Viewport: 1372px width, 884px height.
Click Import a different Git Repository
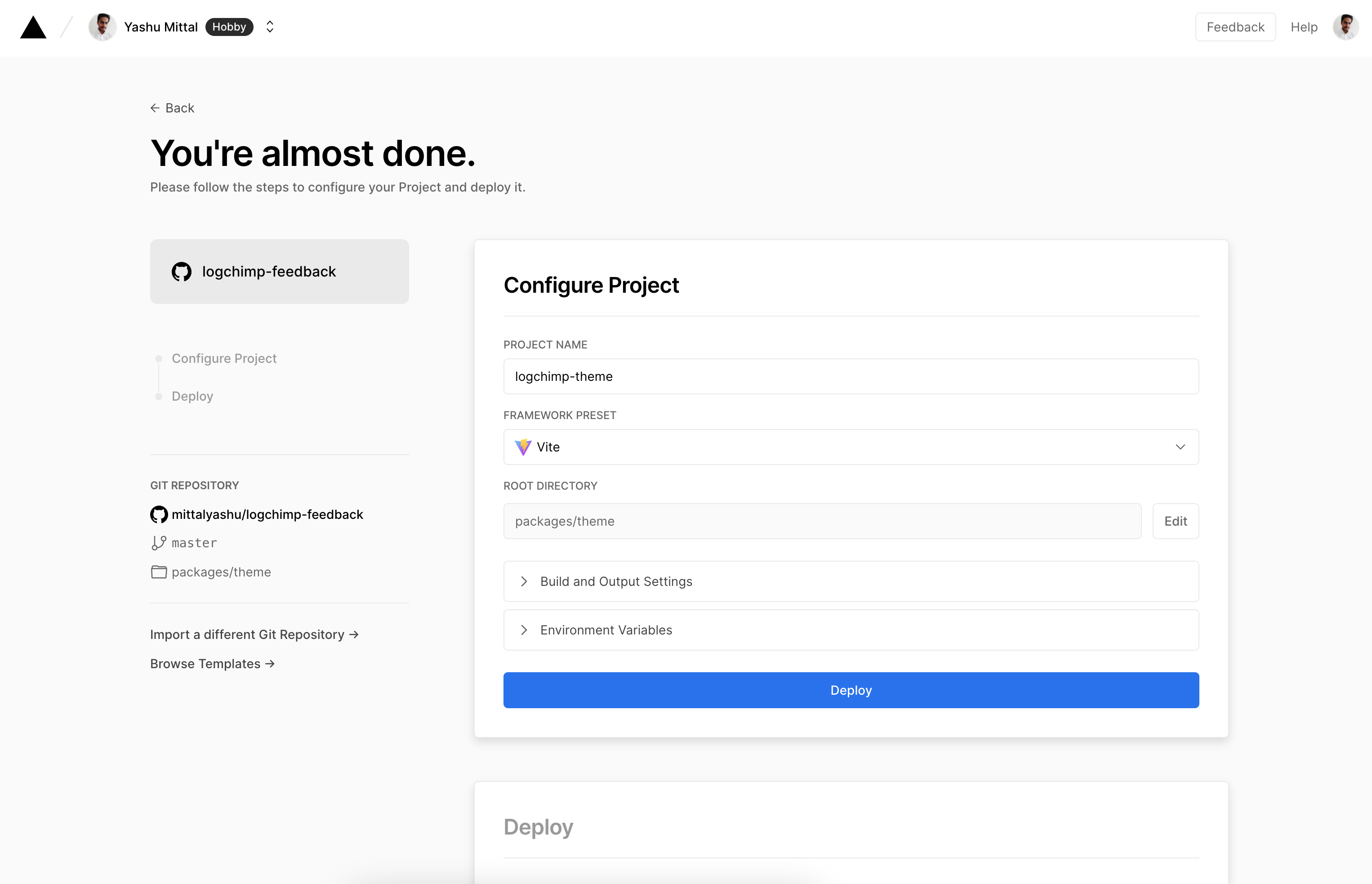click(x=254, y=634)
